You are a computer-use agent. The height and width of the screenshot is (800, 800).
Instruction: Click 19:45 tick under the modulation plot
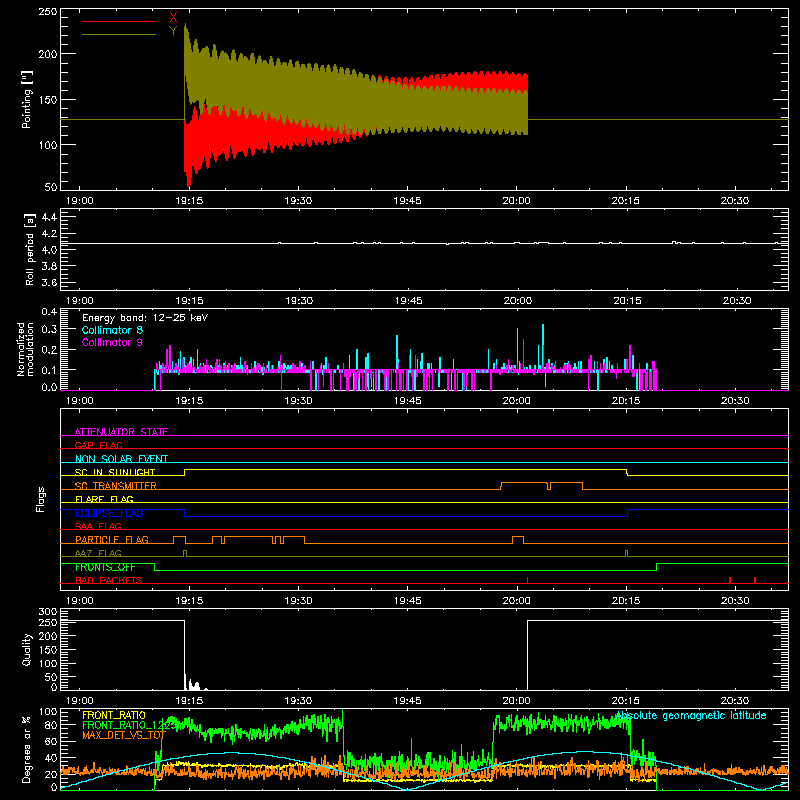click(408, 401)
